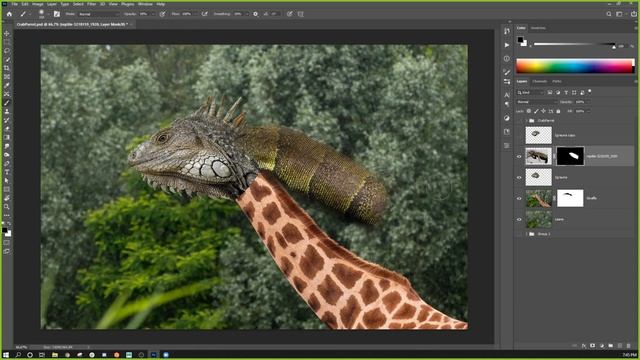Create a new group folder icon
This screenshot has width=640, height=360.
(611, 346)
